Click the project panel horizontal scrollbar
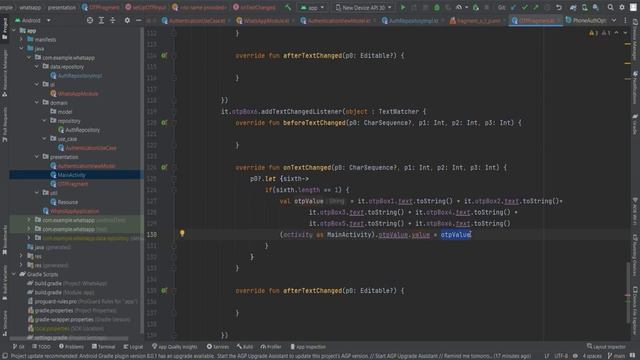The image size is (640, 360). point(69,338)
